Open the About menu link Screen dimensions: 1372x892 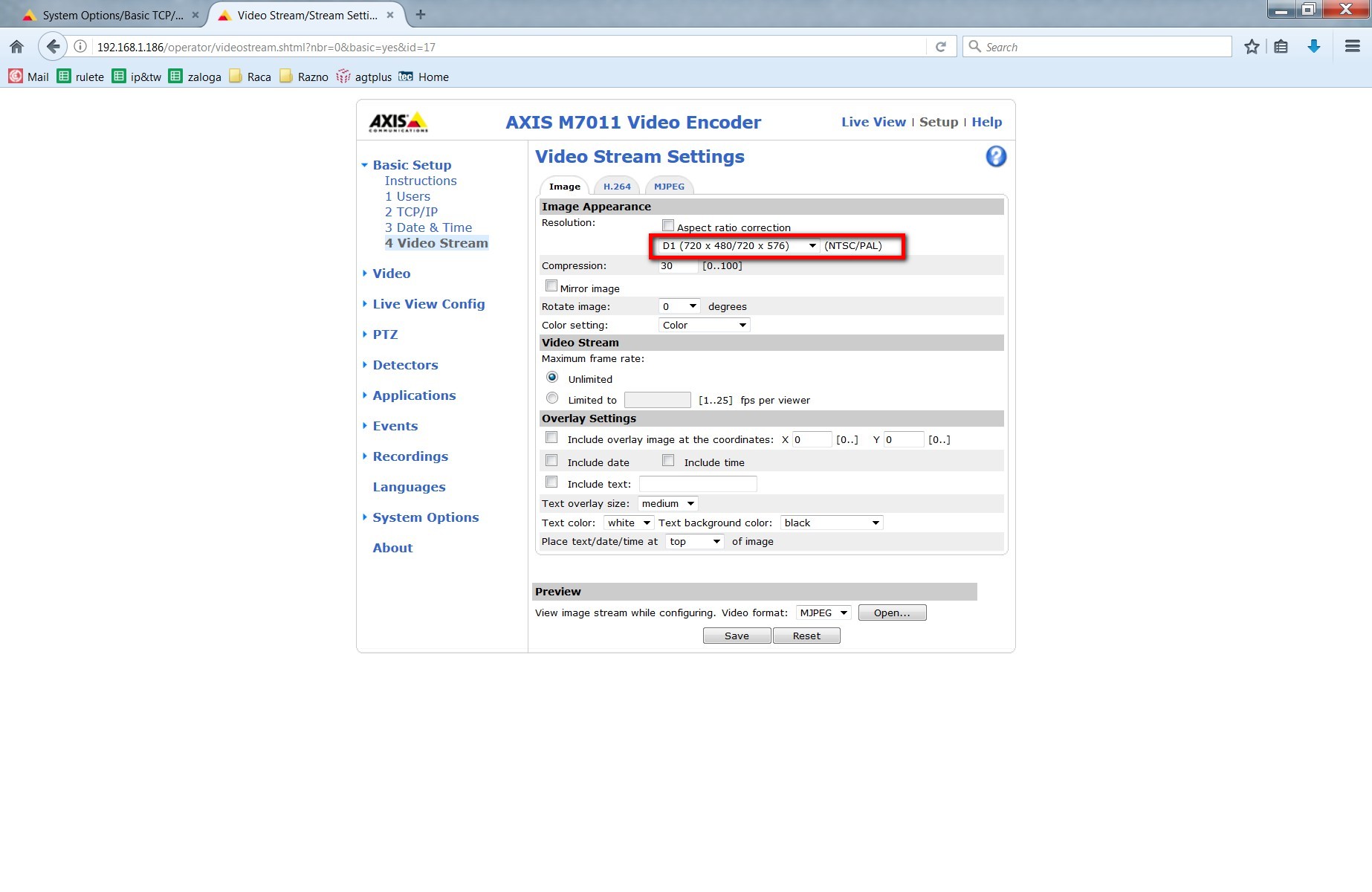tap(392, 548)
